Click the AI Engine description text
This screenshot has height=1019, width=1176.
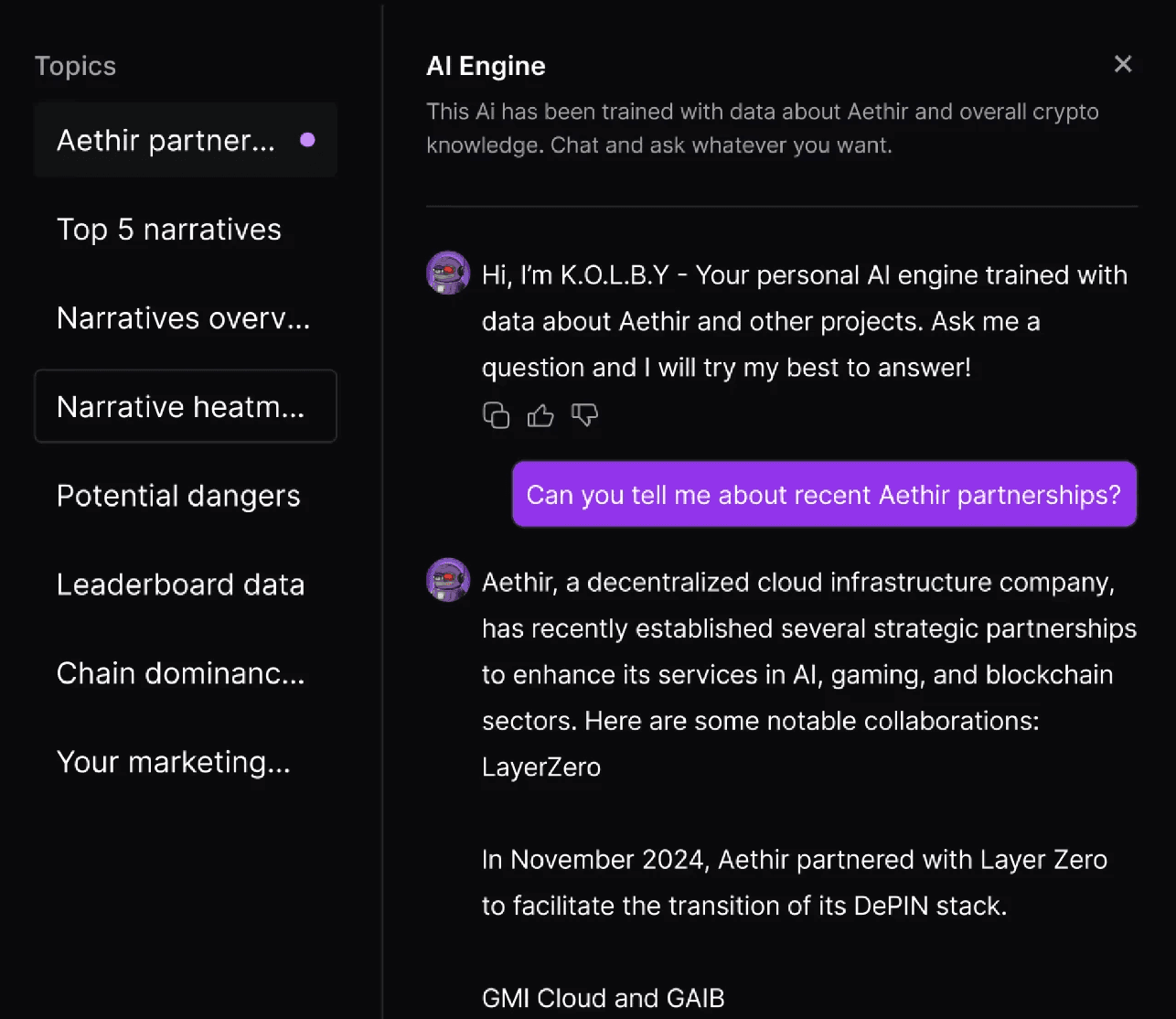tap(763, 128)
